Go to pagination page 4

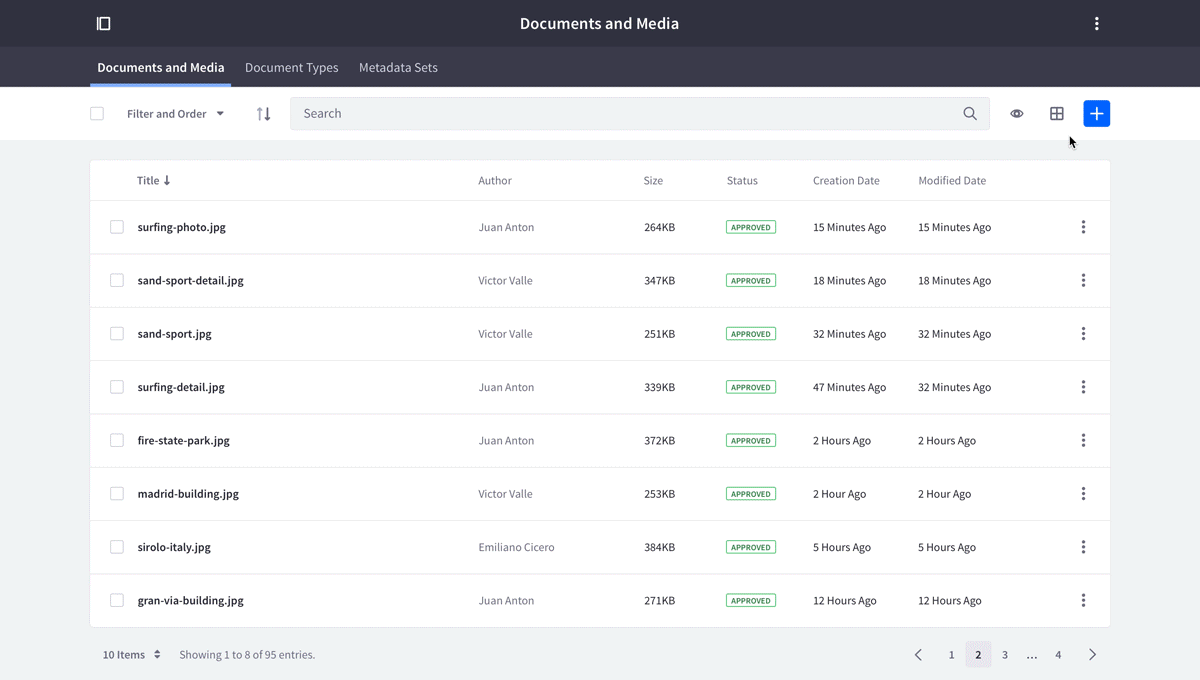click(x=1057, y=654)
